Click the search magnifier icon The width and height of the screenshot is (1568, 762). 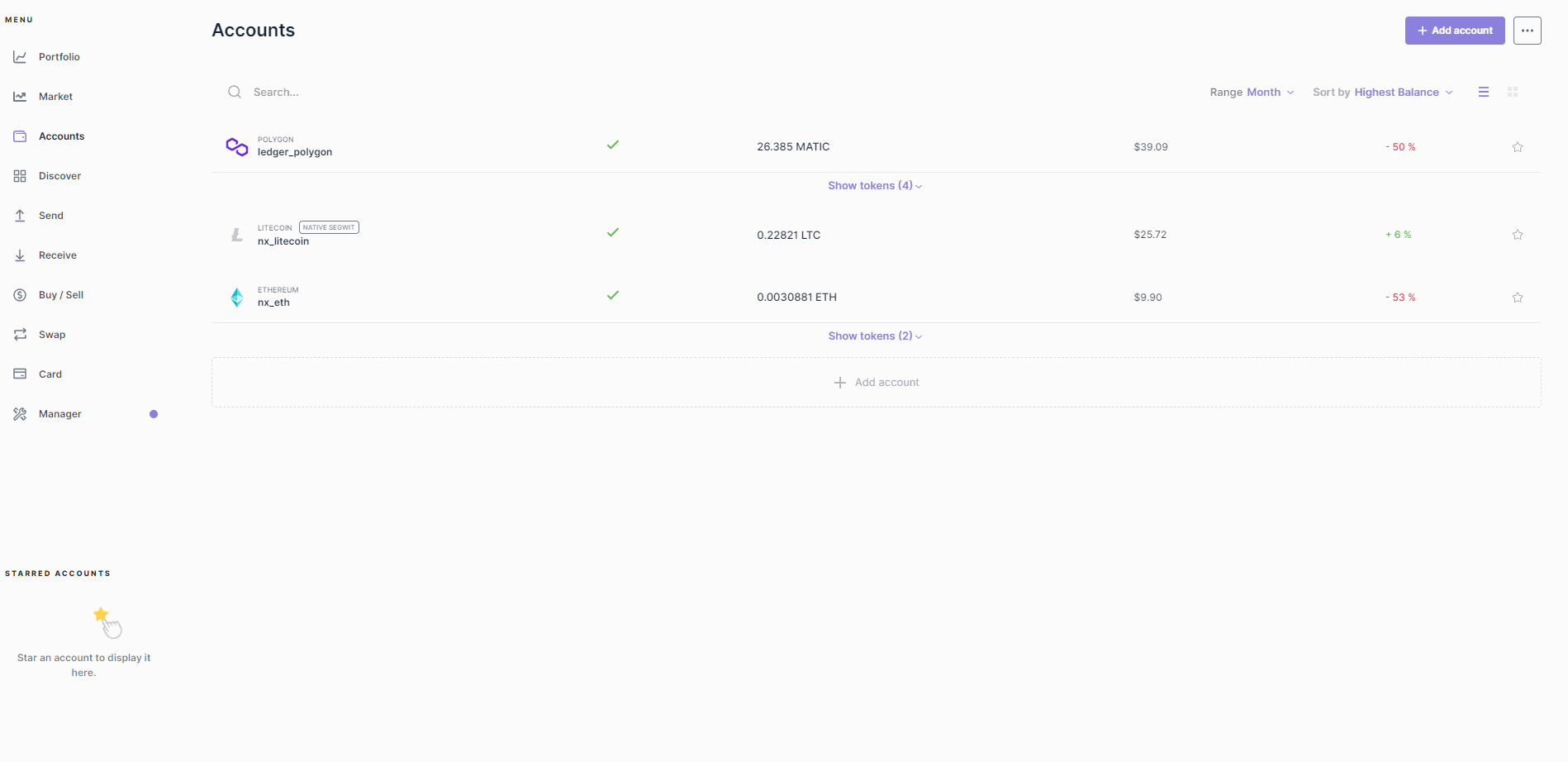235,92
